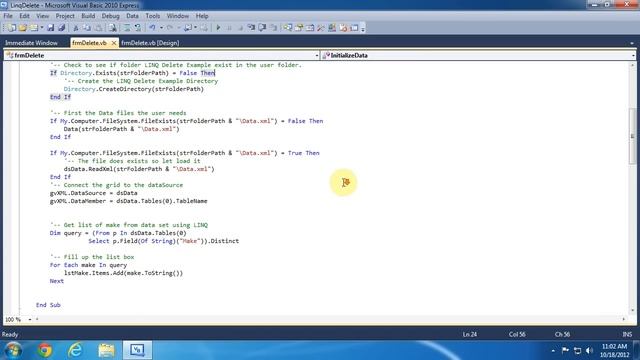Open the active documents list arrow
The height and width of the screenshot is (360, 640).
(632, 43)
